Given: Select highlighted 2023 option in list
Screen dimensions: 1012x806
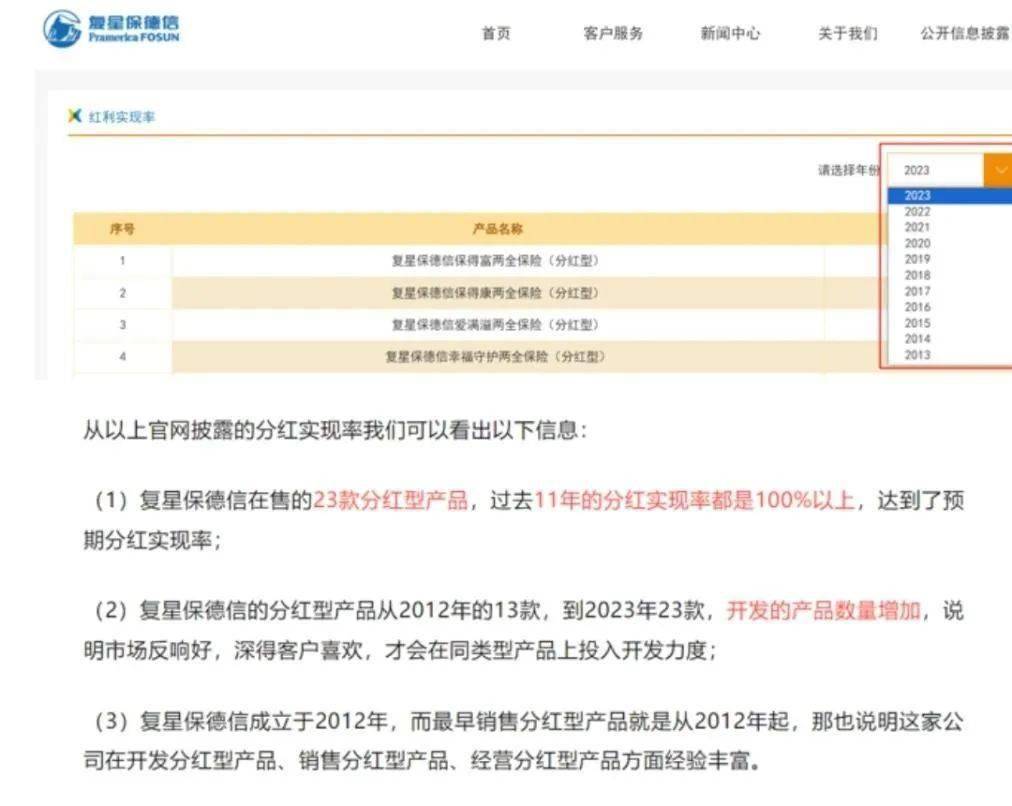Looking at the screenshot, I should click(917, 196).
